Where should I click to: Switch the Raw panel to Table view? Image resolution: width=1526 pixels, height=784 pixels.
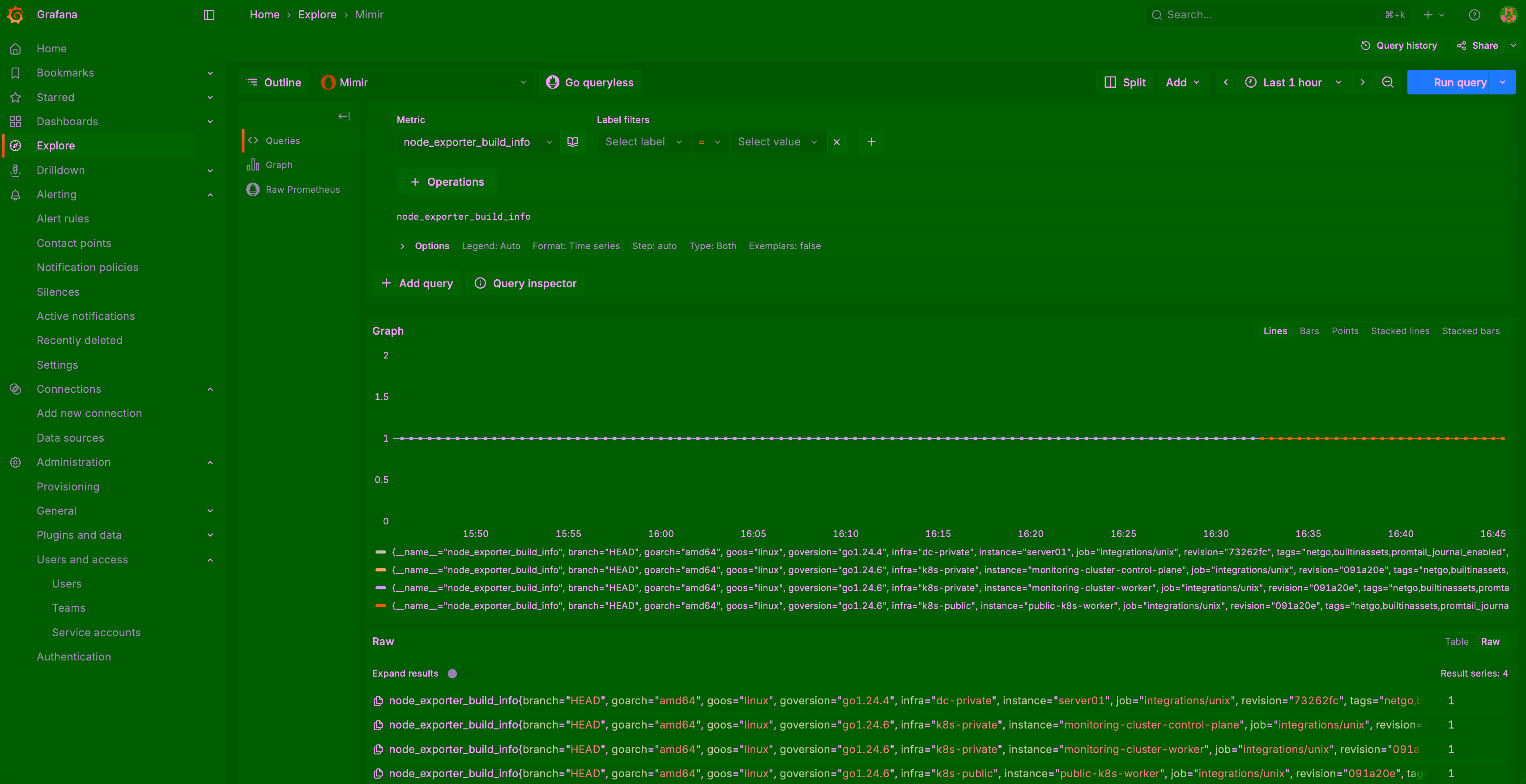[x=1457, y=641]
